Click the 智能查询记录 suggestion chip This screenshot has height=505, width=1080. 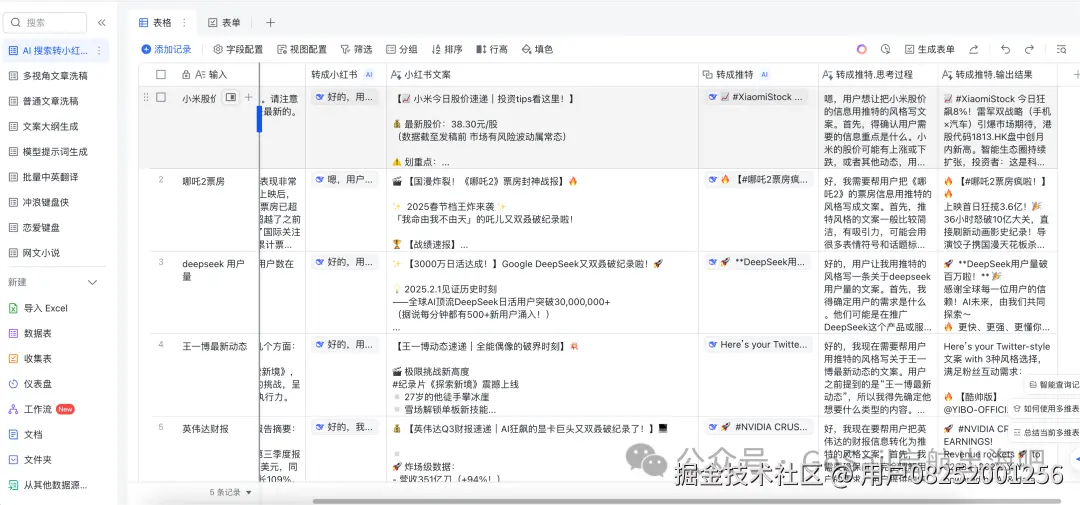pyautogui.click(x=1052, y=385)
